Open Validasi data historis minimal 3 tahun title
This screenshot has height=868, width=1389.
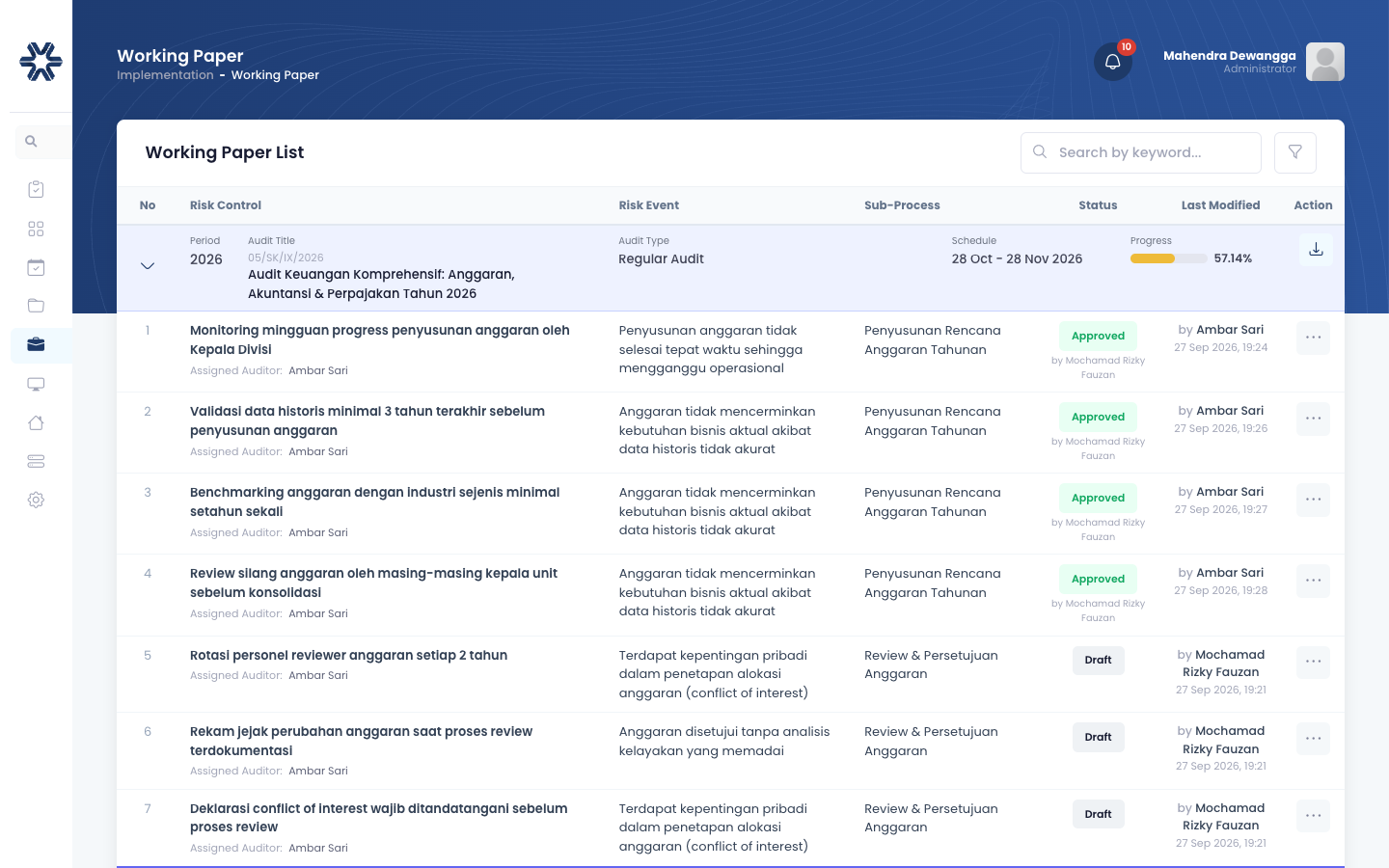[x=368, y=420]
